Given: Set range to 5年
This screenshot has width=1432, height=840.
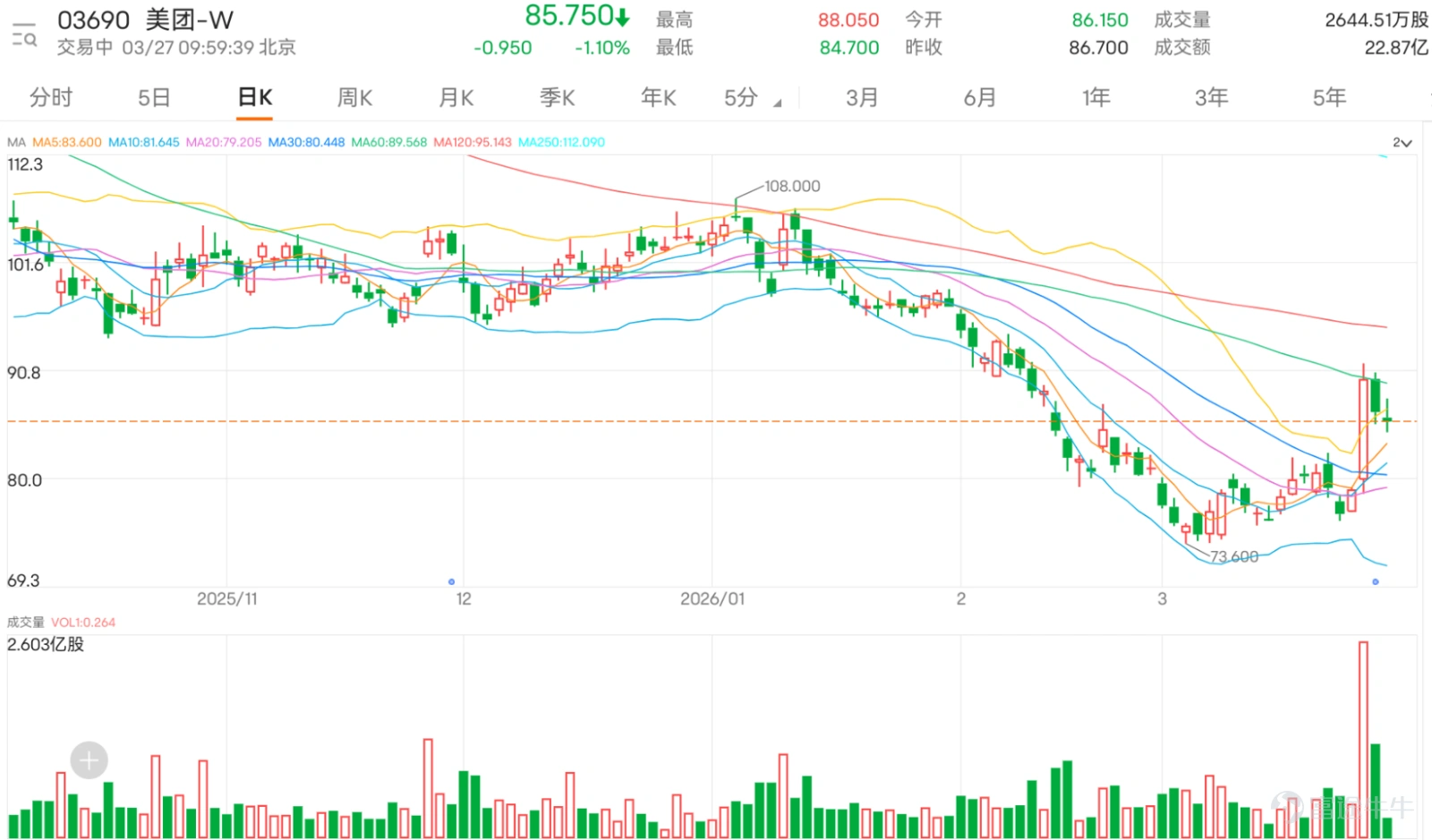Looking at the screenshot, I should 1329,97.
